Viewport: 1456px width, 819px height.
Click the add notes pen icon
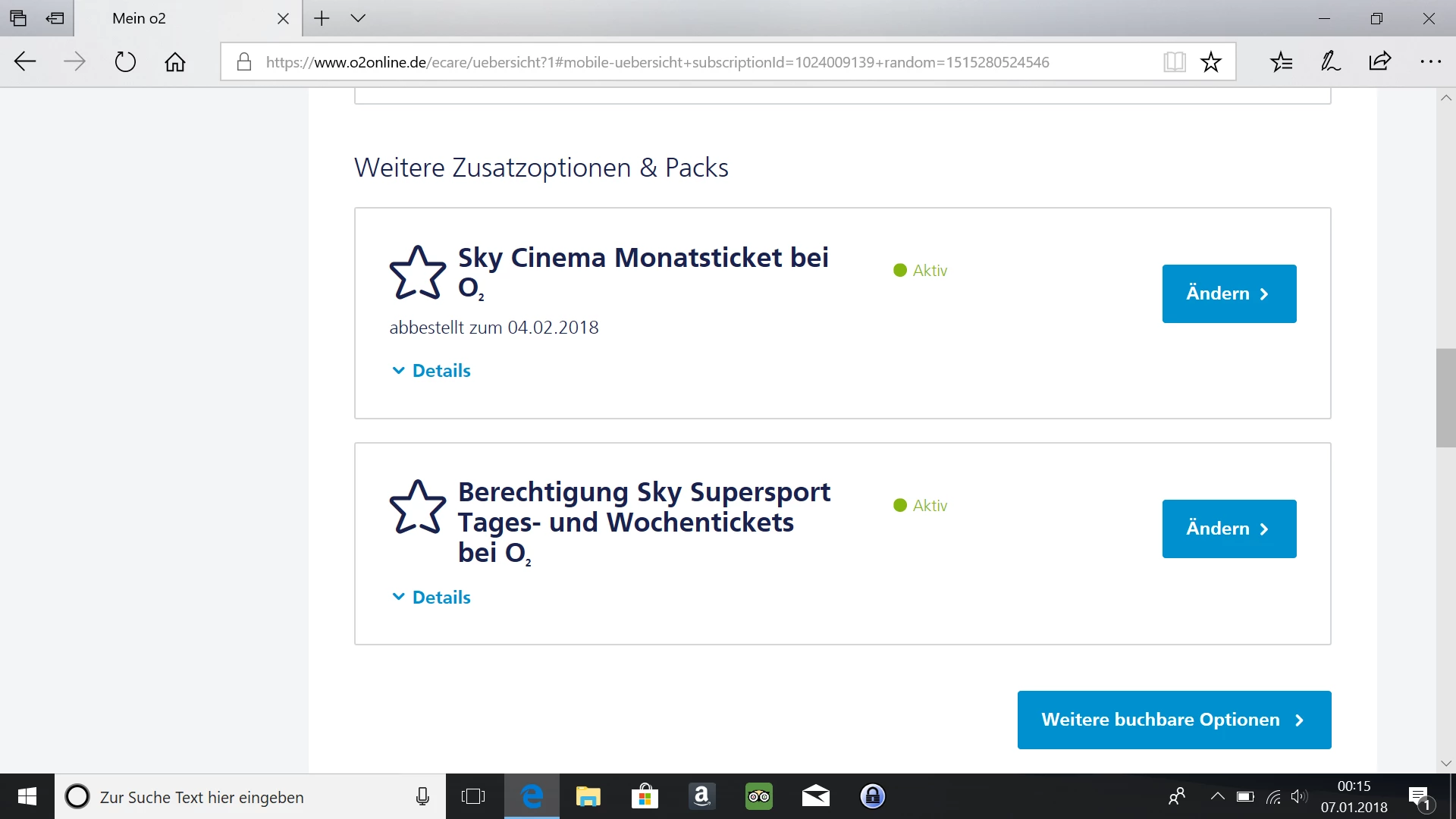(x=1330, y=61)
